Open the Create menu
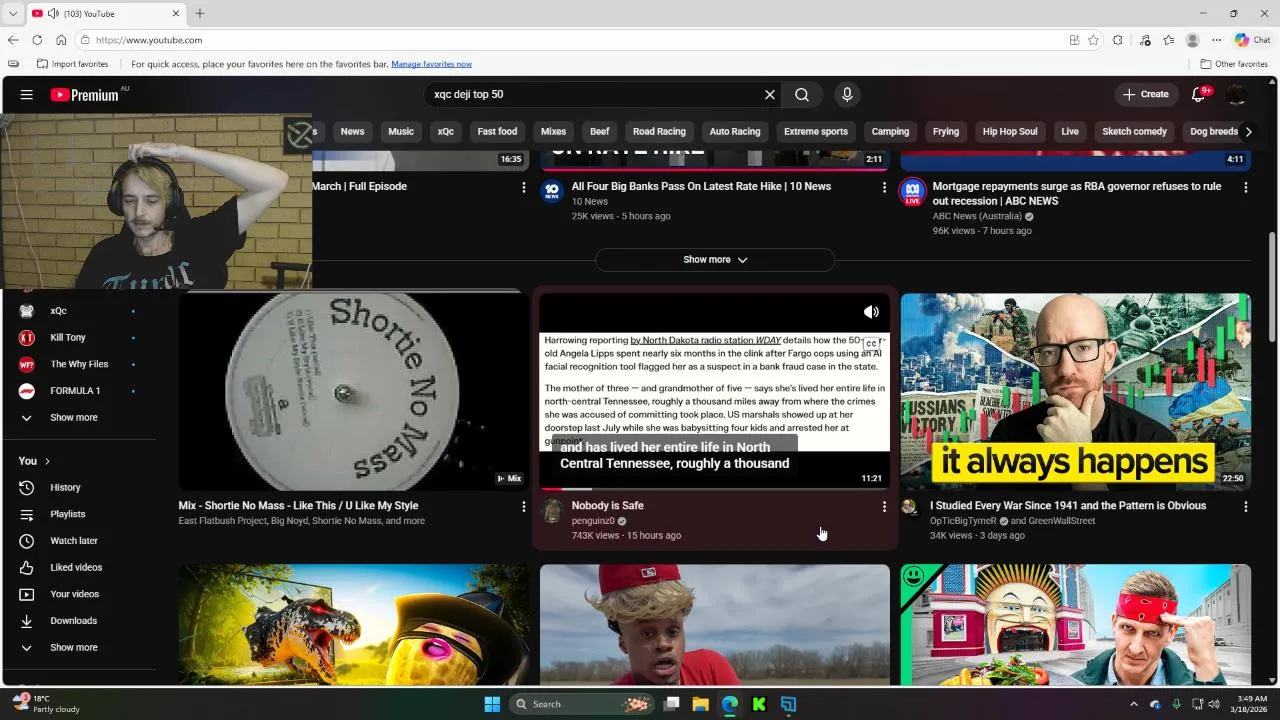 pos(1146,94)
